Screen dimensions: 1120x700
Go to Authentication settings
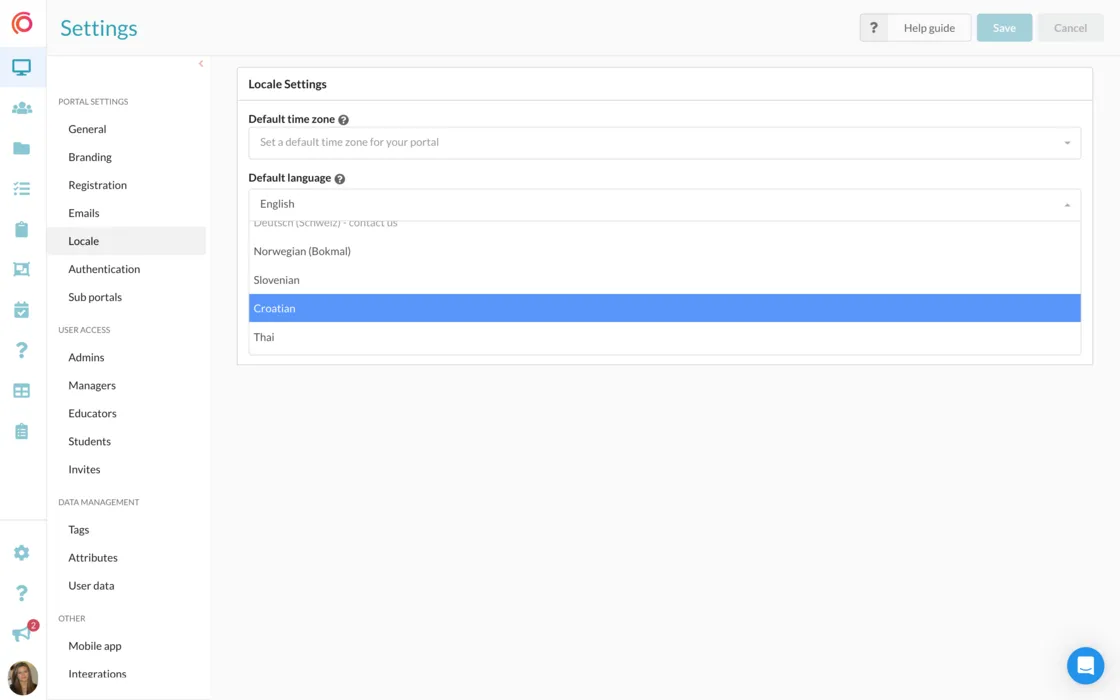104,269
